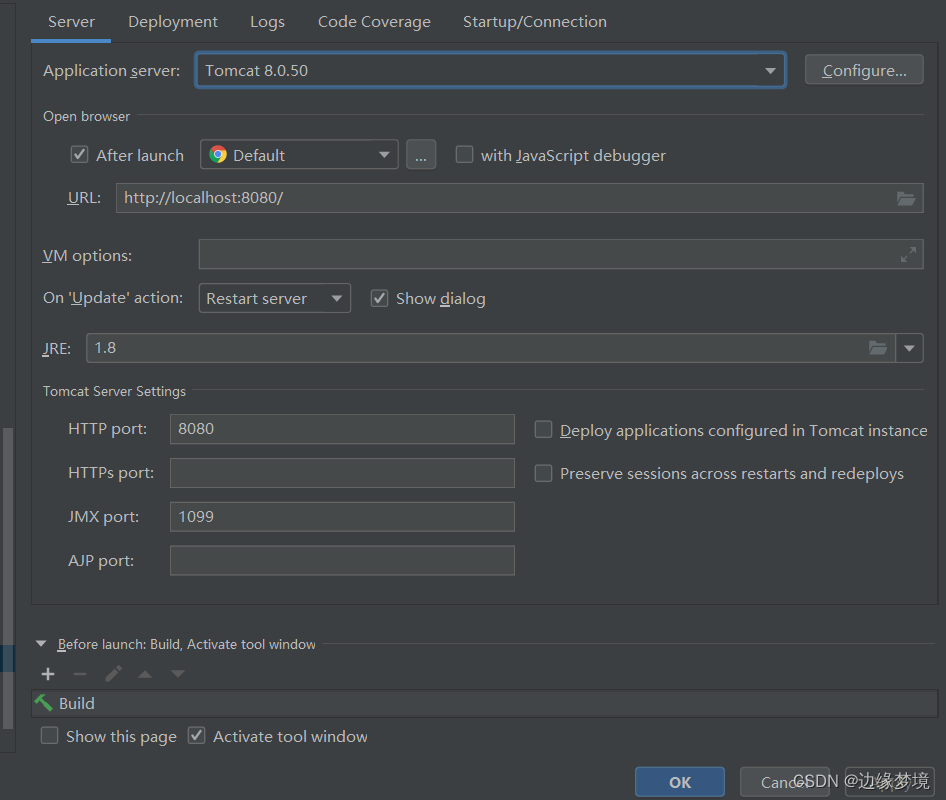Open the JRE folder browse icon
Screen dimensions: 946x800
(x=878, y=348)
